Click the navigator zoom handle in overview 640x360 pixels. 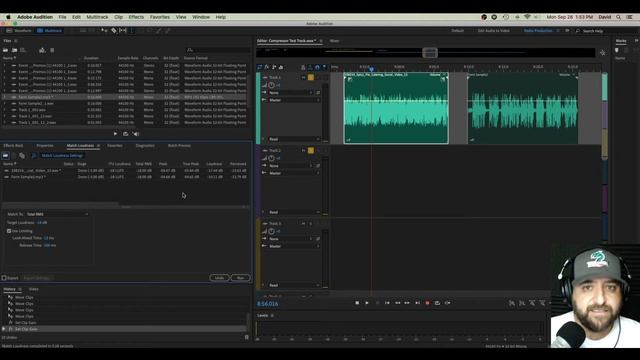tap(430, 52)
